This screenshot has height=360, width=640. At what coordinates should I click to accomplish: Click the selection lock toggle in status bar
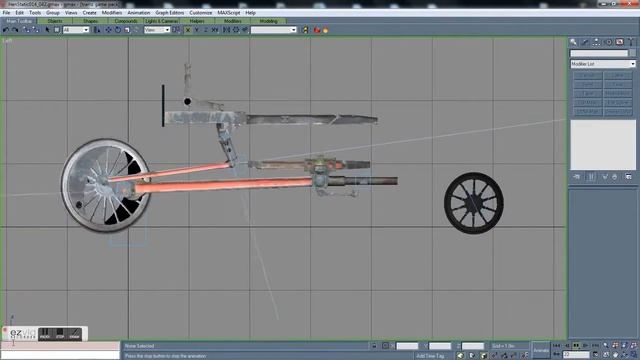374,346
